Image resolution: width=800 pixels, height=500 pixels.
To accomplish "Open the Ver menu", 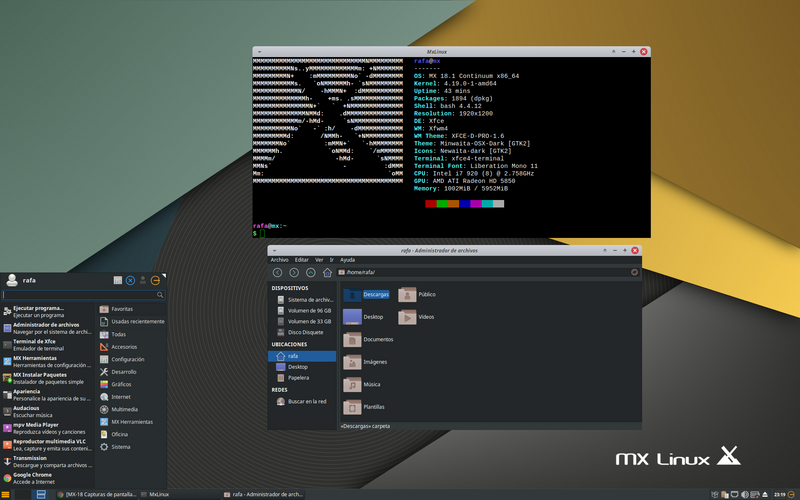I will pyautogui.click(x=319, y=260).
